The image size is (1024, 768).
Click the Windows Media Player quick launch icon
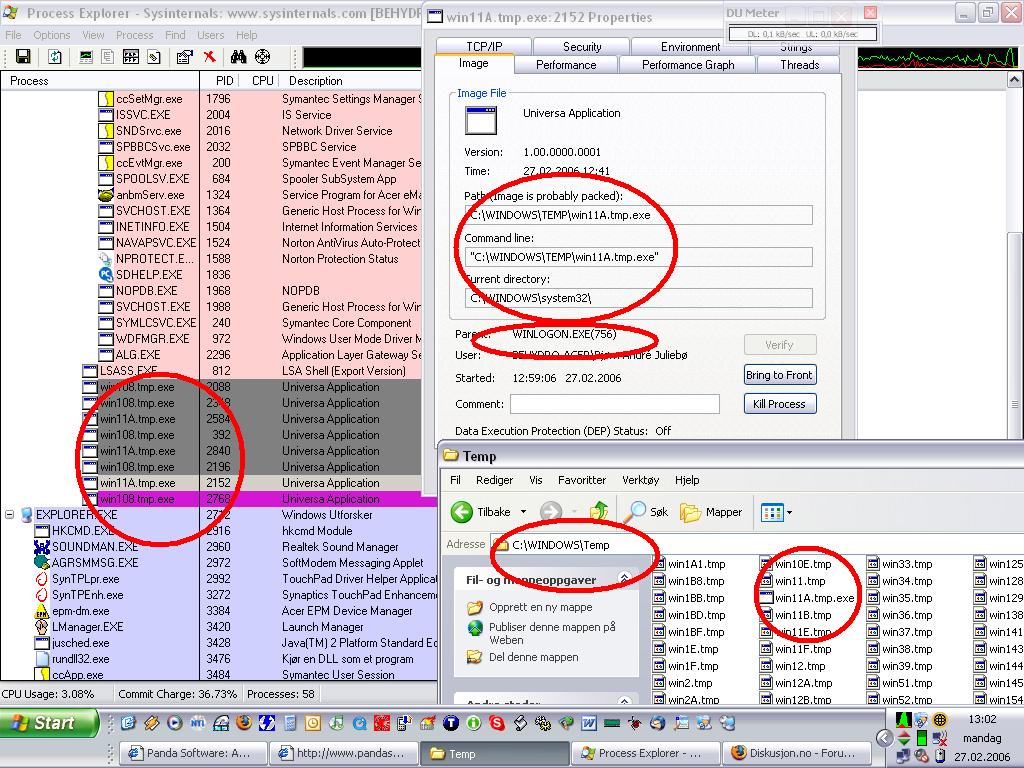click(x=174, y=723)
